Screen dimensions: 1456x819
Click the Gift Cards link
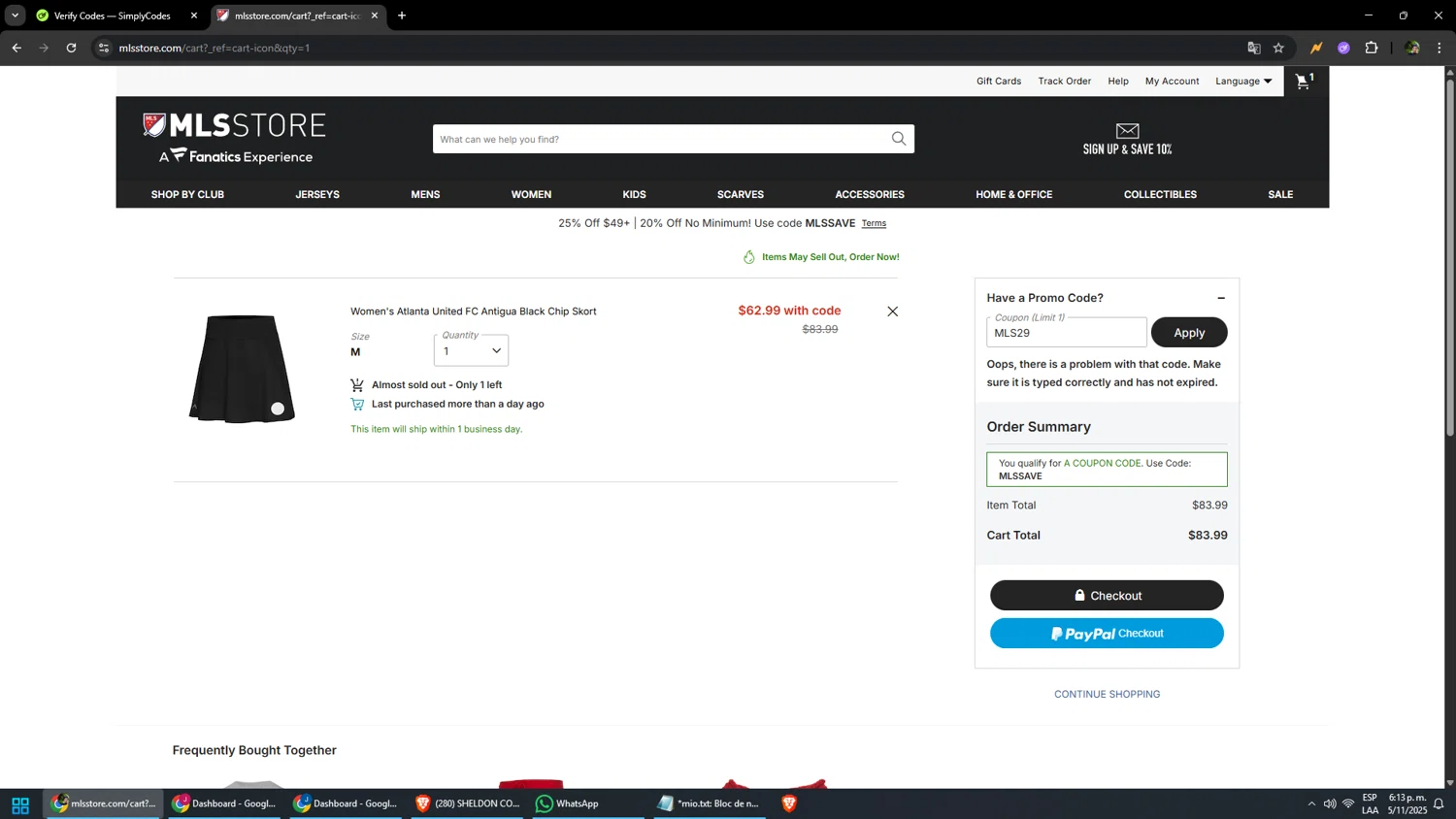pos(999,82)
